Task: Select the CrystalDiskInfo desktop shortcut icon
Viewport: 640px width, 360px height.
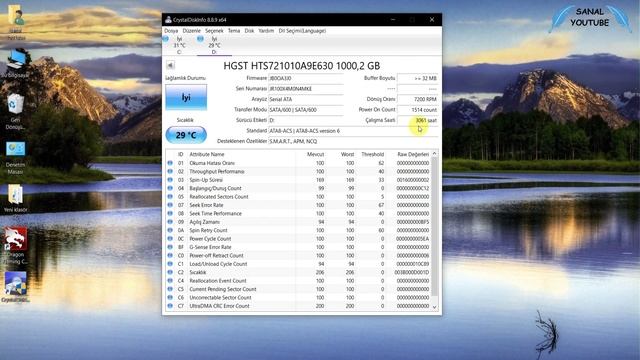Action: coord(16,287)
